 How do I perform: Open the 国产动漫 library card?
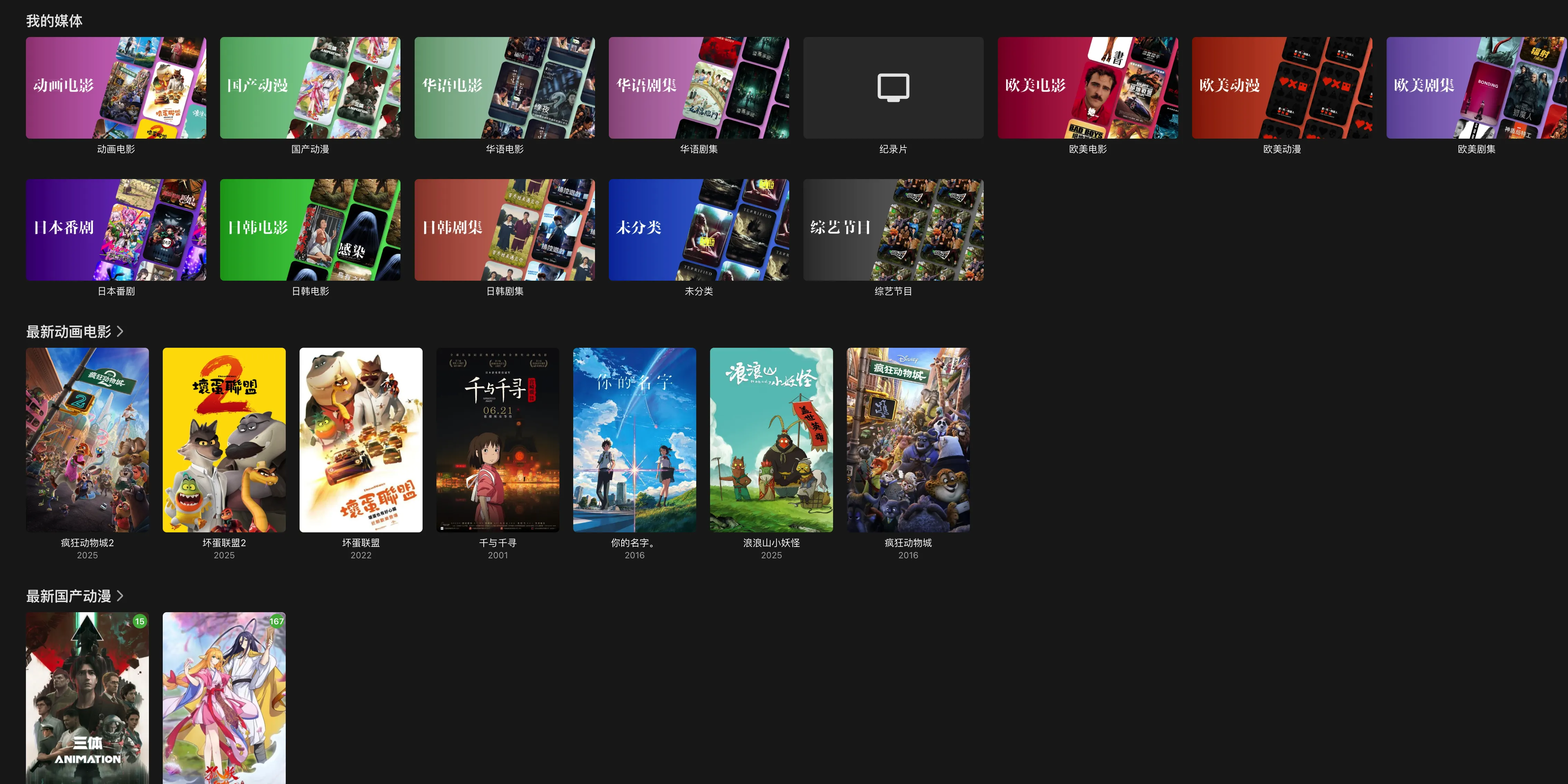[x=310, y=88]
